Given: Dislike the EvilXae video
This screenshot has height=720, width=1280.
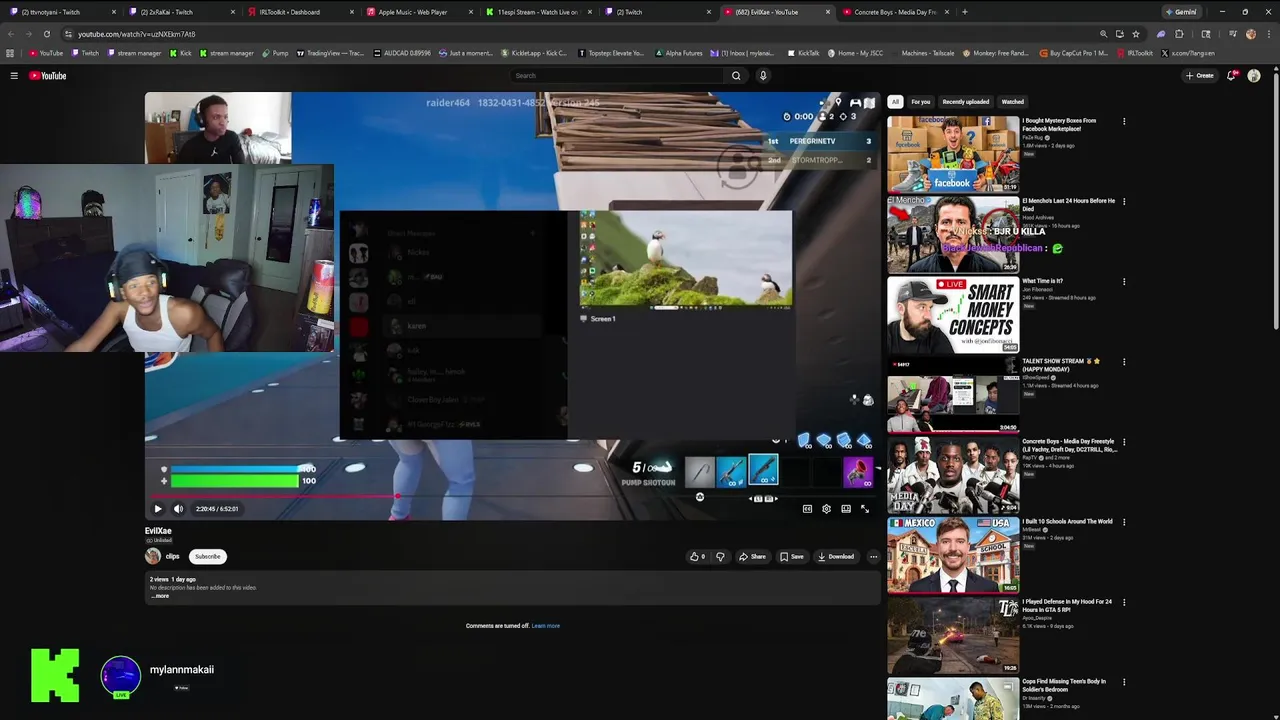Looking at the screenshot, I should (x=720, y=557).
